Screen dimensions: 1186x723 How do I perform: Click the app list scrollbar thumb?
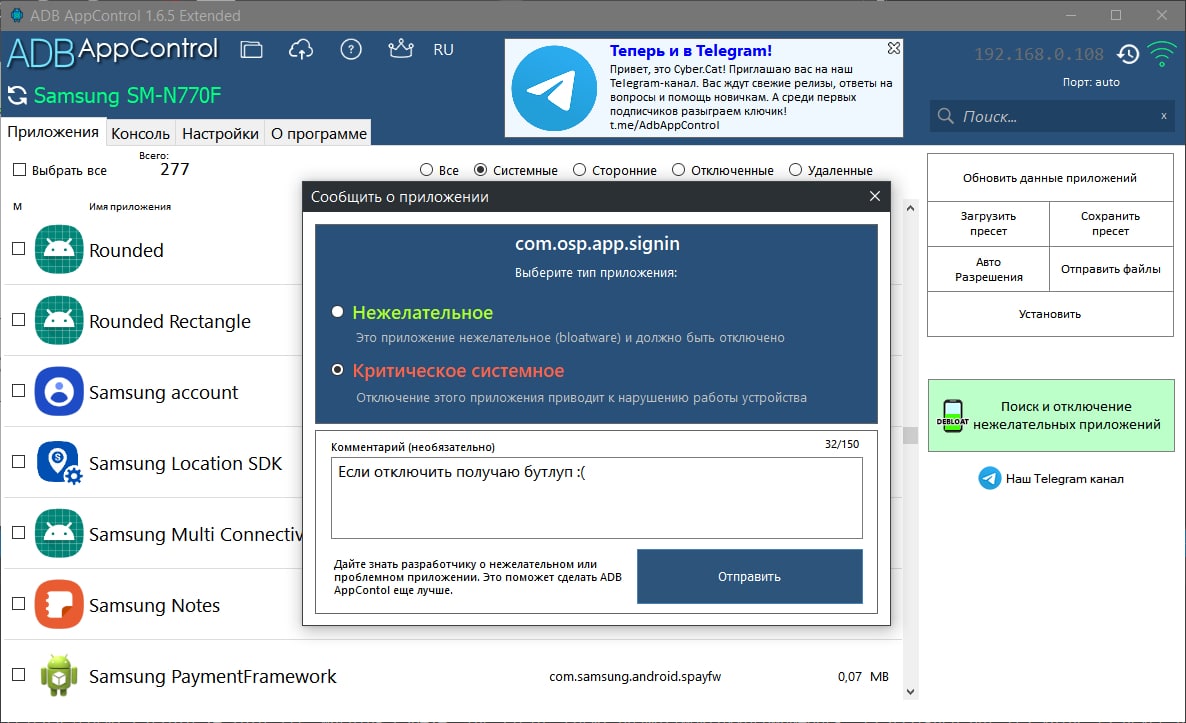910,435
